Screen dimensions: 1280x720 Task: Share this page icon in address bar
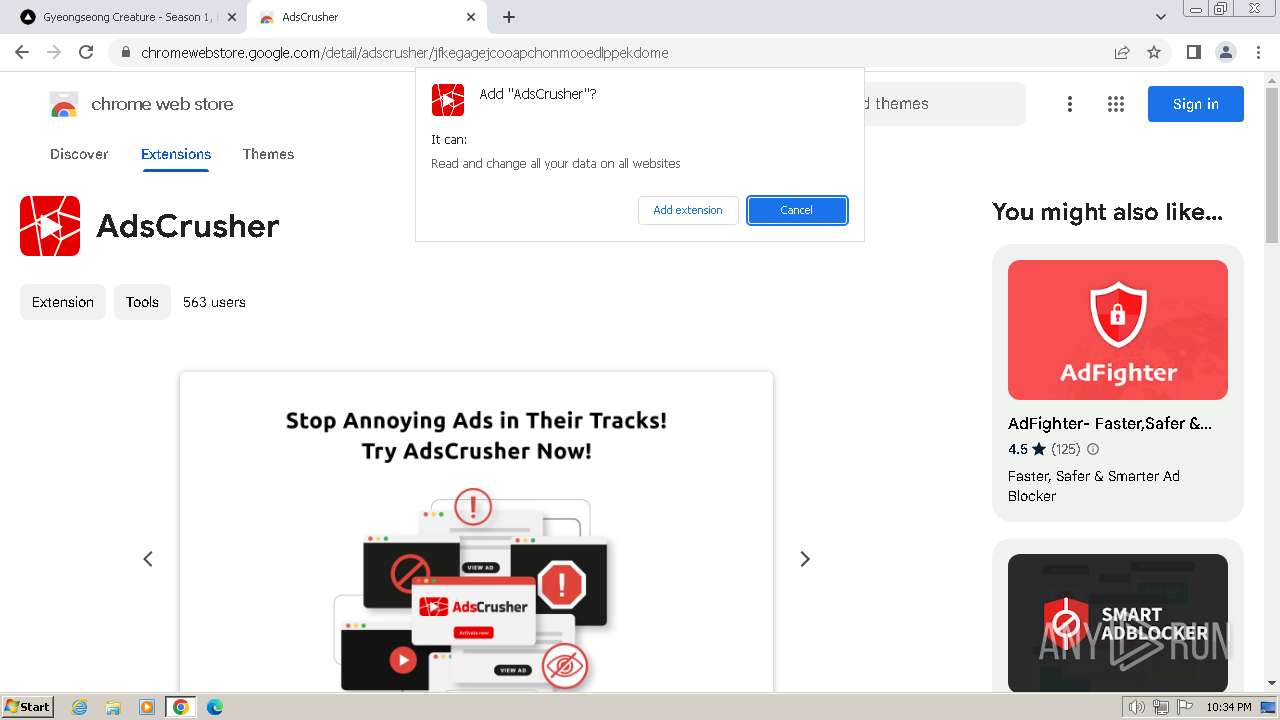pyautogui.click(x=1122, y=52)
